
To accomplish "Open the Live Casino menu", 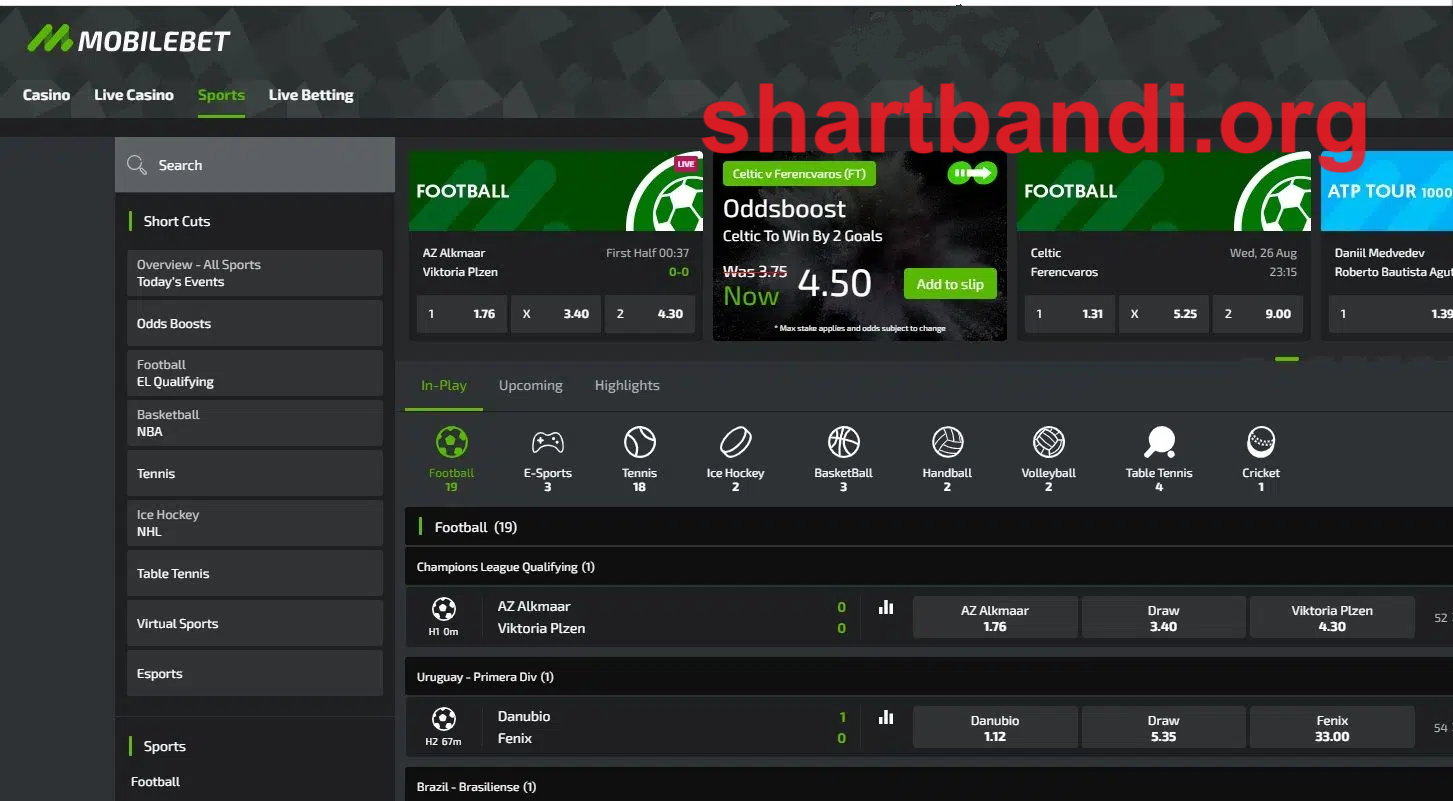I will point(134,95).
